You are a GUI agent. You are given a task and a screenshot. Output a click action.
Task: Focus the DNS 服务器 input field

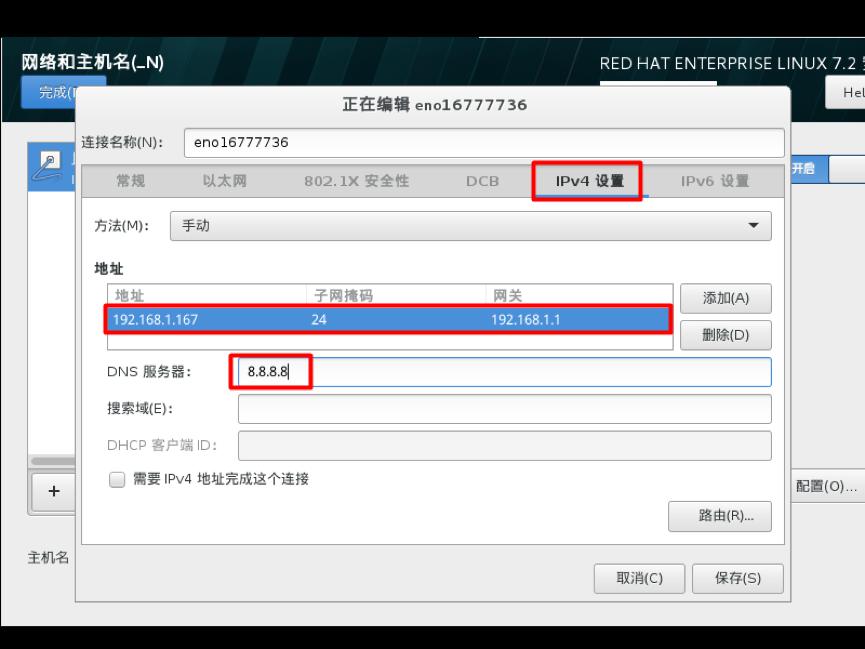[505, 372]
